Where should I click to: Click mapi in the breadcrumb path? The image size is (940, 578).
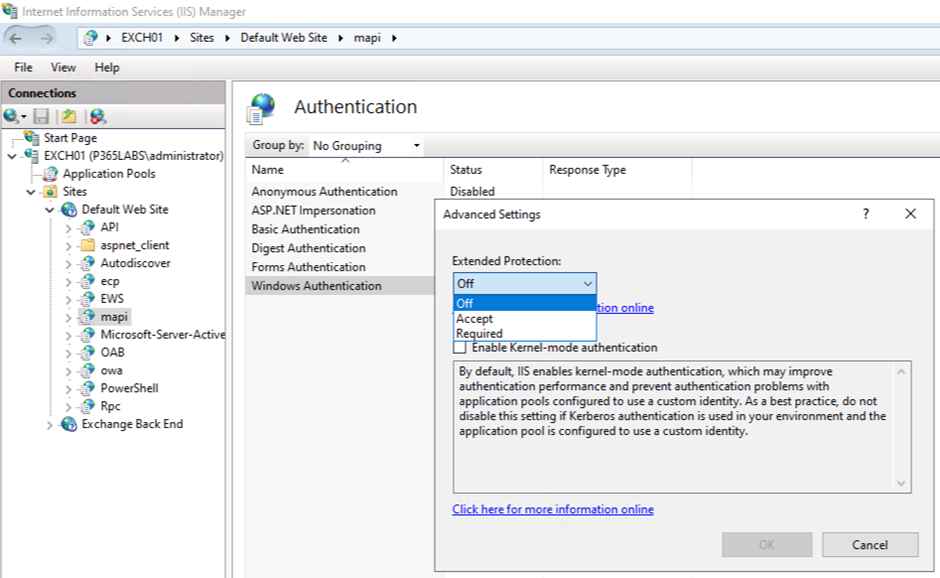367,38
